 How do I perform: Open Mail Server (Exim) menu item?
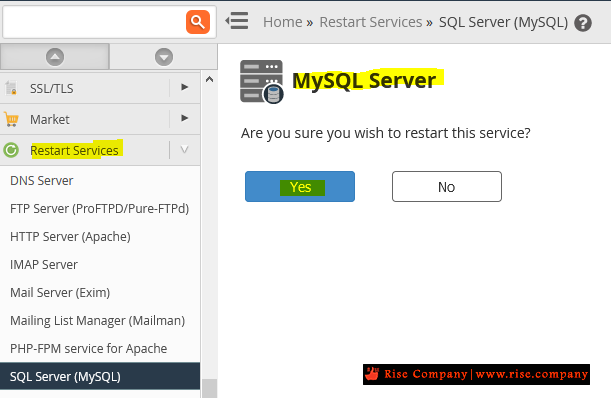tap(60, 292)
